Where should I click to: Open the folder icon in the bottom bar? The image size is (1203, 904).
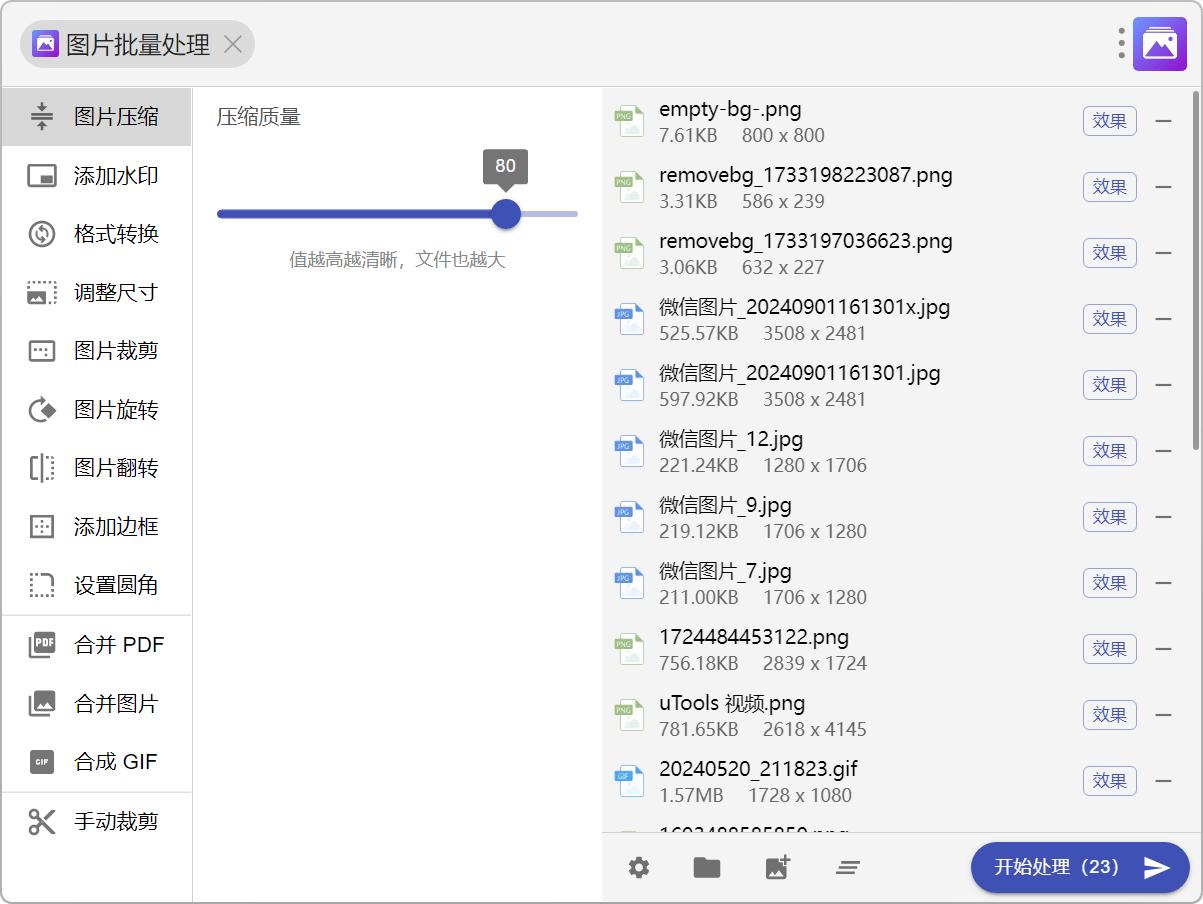(707, 868)
